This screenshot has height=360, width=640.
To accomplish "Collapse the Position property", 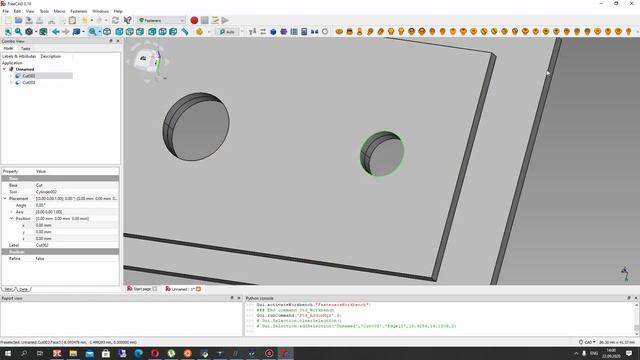I will coord(11,218).
